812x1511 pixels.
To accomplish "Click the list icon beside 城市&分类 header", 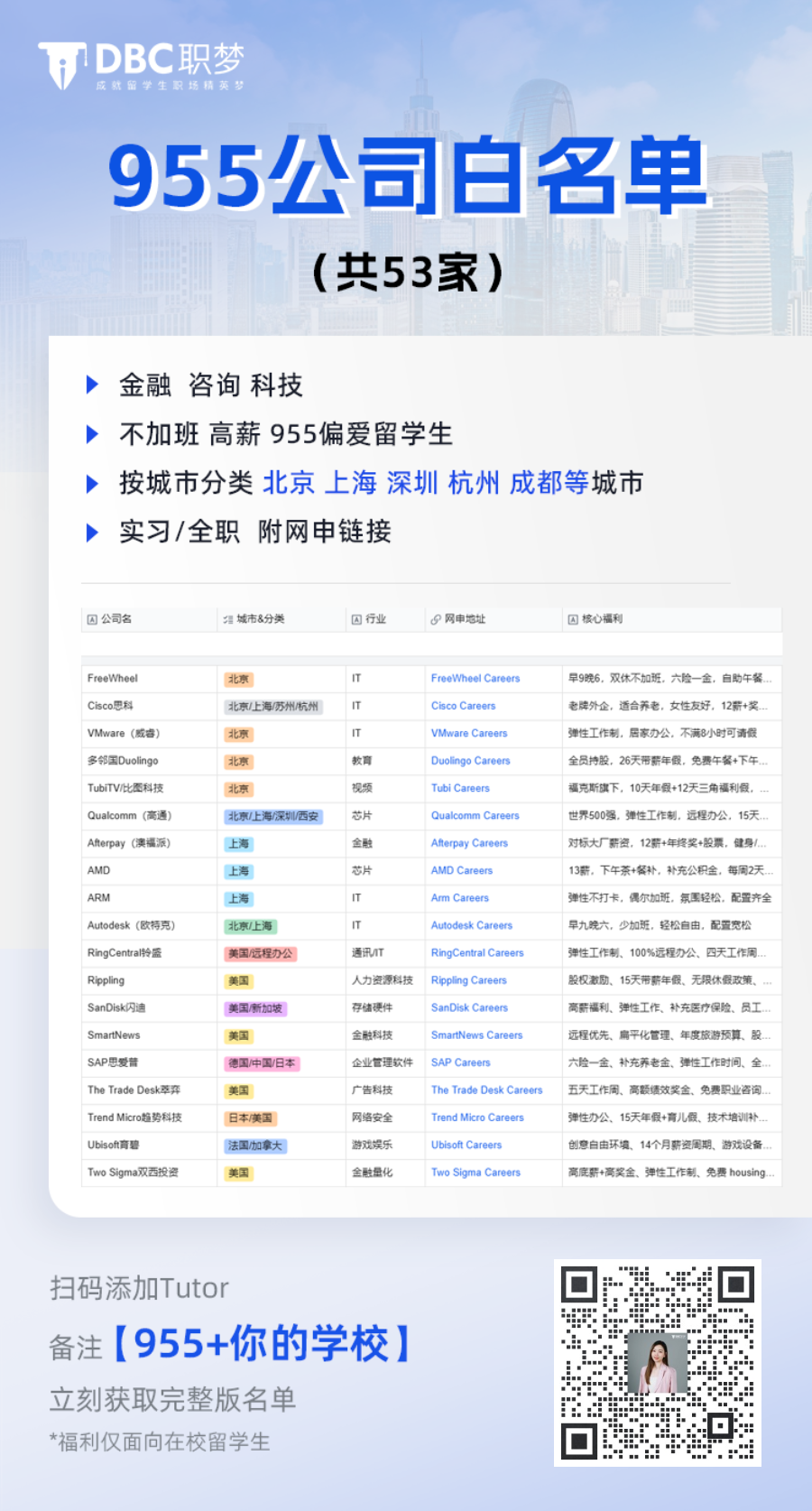I will click(x=227, y=619).
